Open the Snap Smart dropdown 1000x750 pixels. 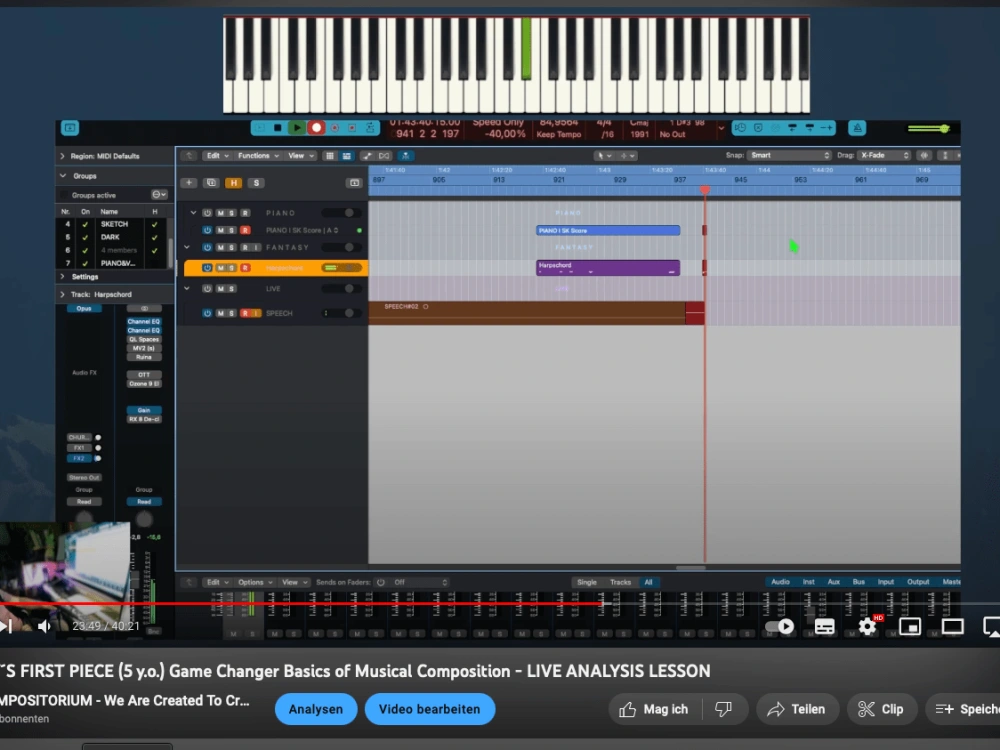pos(790,156)
